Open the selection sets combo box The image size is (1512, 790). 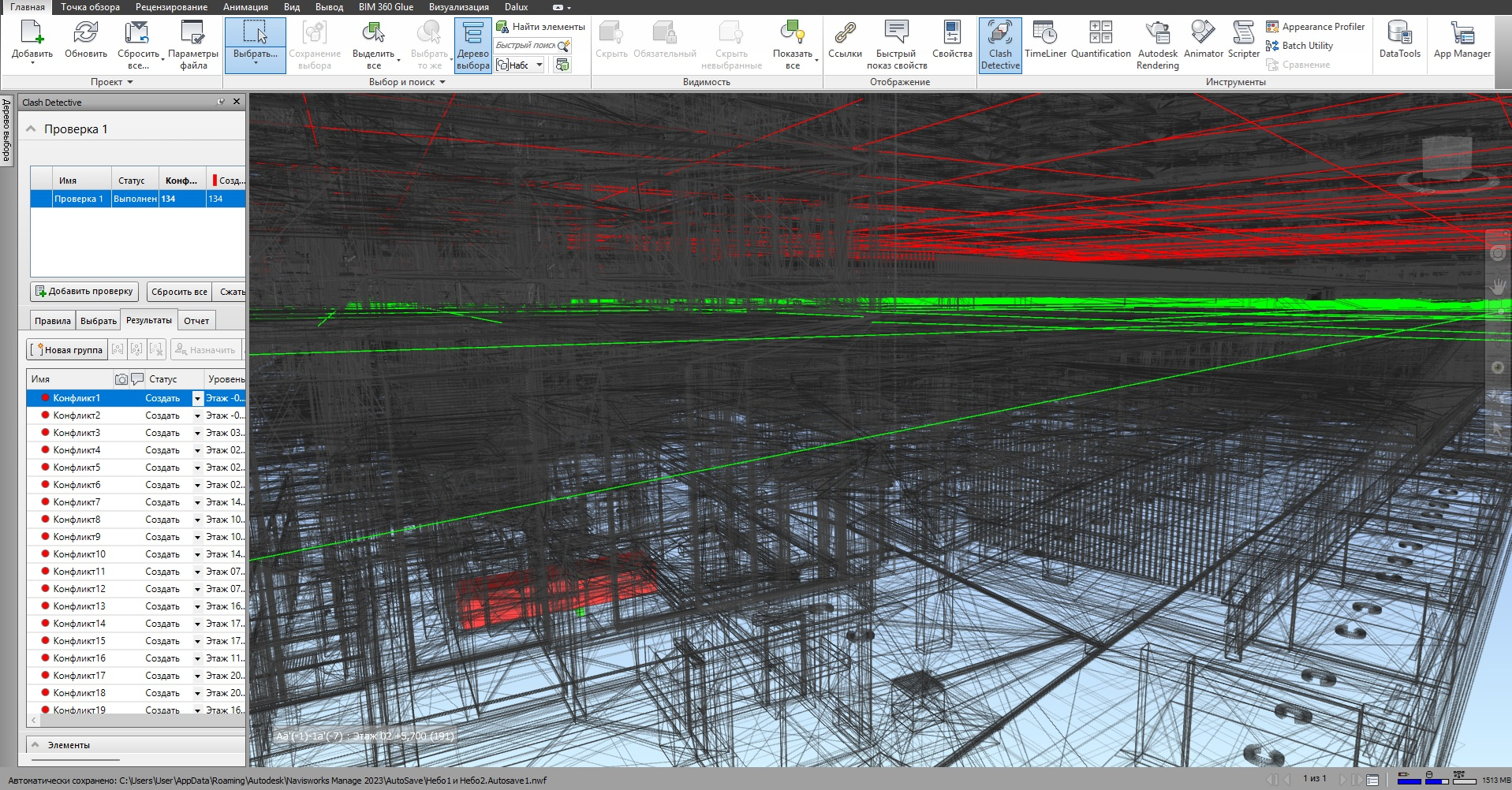(521, 65)
